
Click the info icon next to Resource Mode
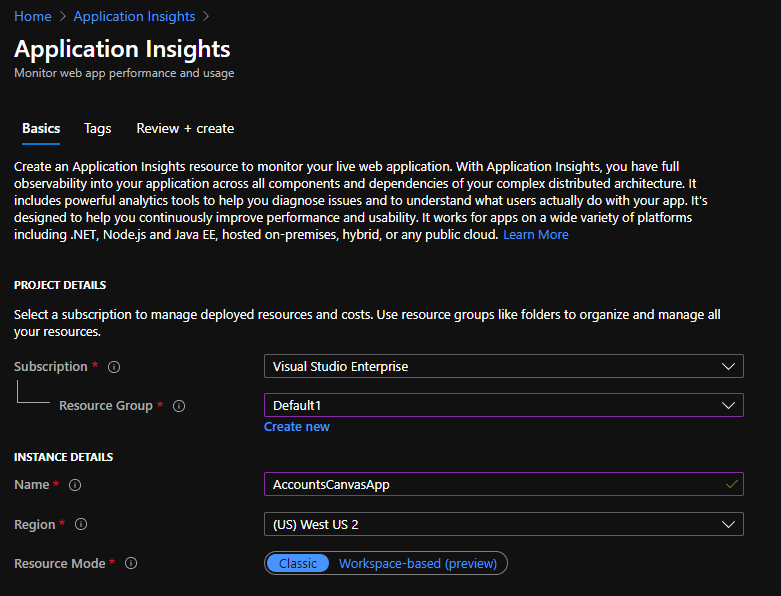coord(130,564)
